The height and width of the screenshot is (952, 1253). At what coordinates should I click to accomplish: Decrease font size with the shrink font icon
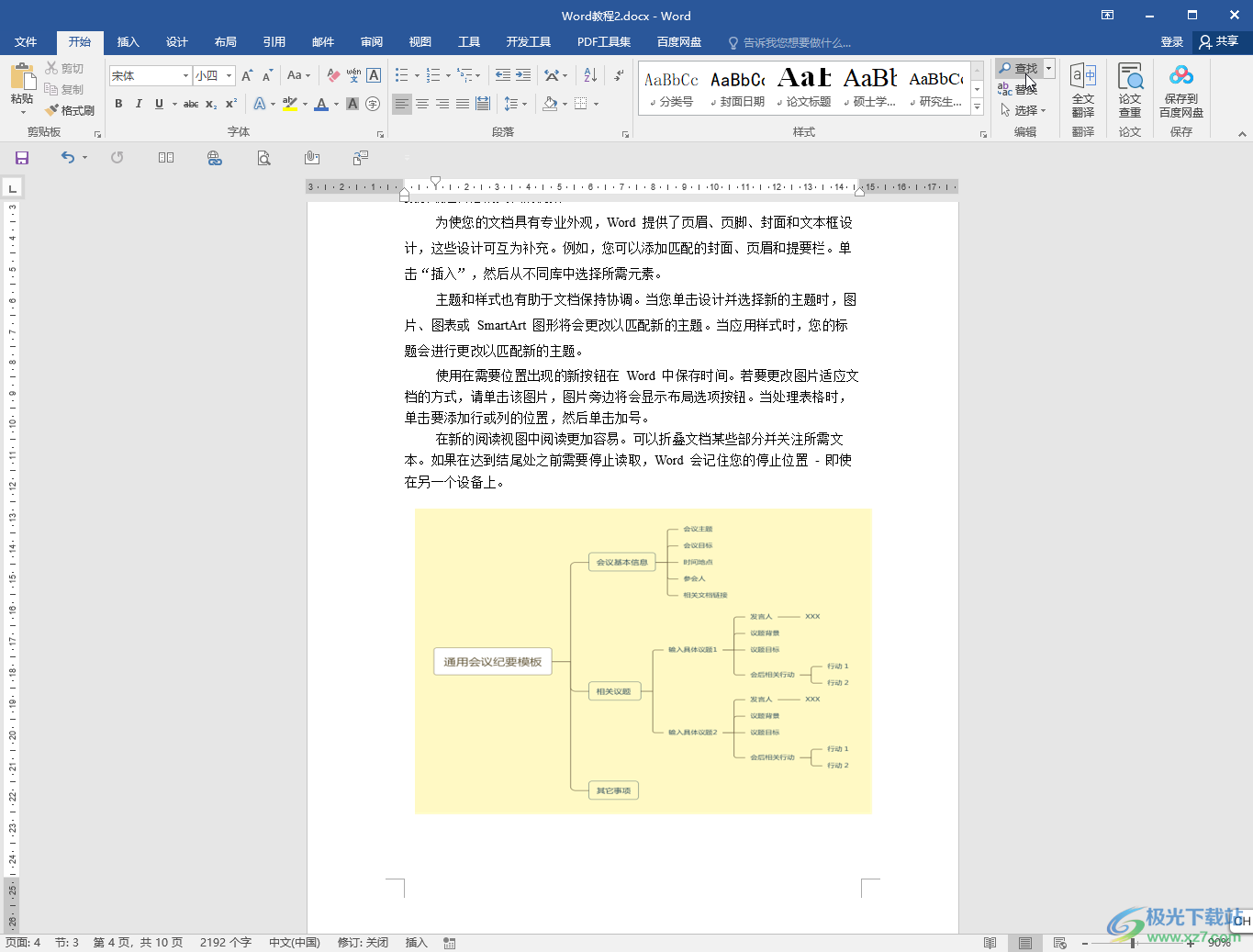click(267, 75)
